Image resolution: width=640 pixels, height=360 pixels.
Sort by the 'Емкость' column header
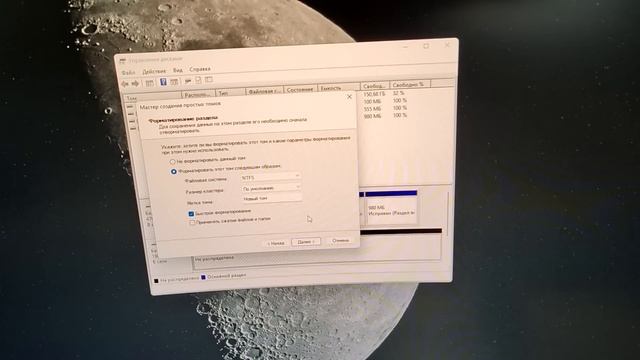click(x=339, y=88)
